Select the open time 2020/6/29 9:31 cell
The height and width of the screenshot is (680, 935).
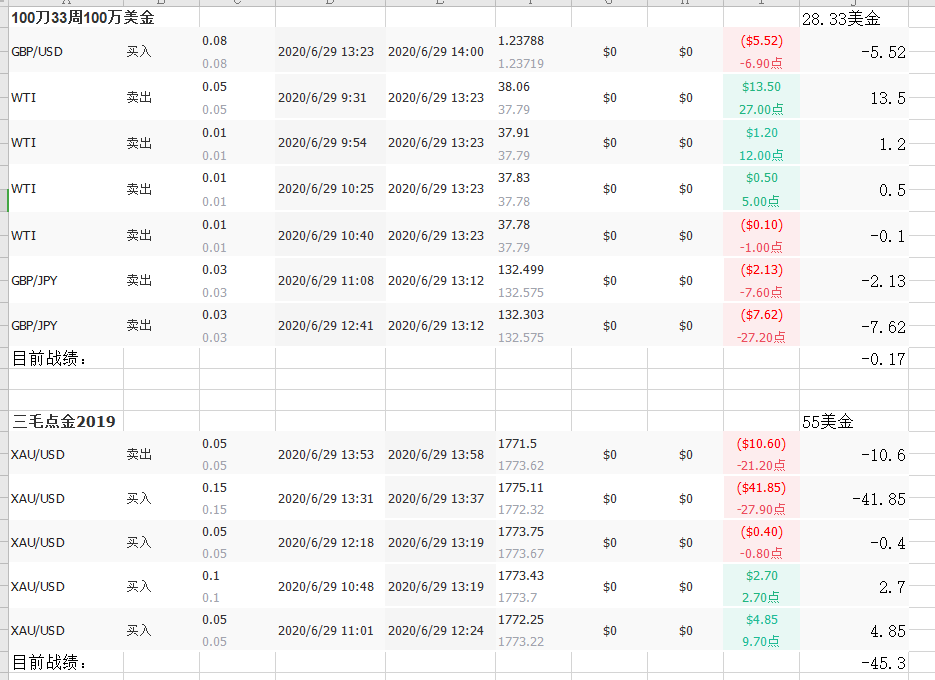coord(323,97)
